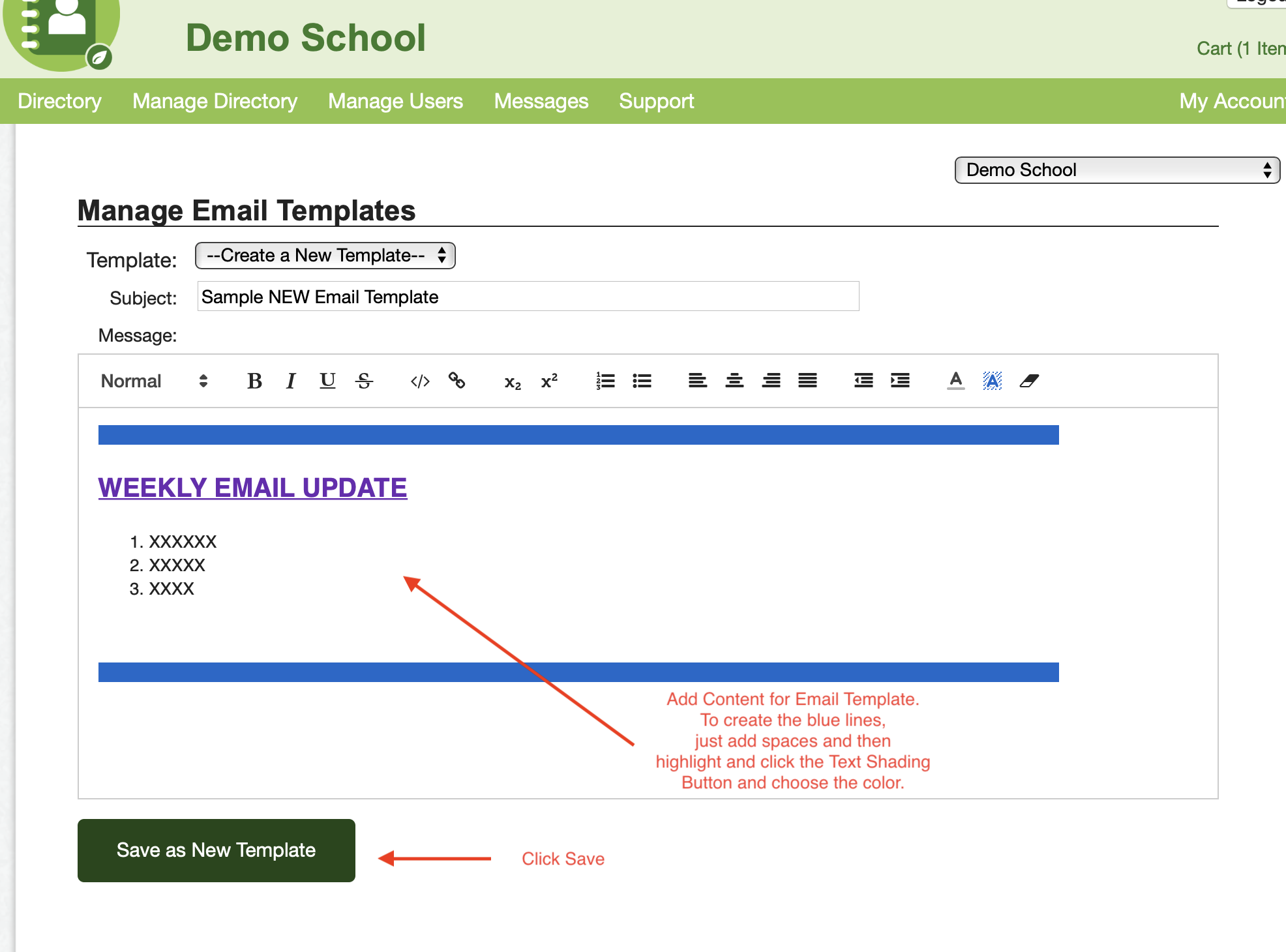
Task: Click the Subject input field
Action: (528, 297)
